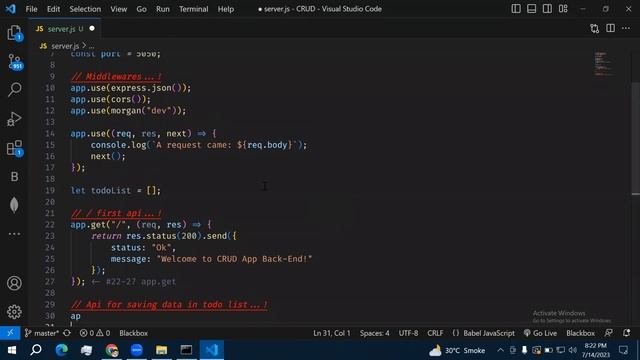Viewport: 640px width, 360px height.
Task: Open the Run menu
Action: (x=162, y=9)
